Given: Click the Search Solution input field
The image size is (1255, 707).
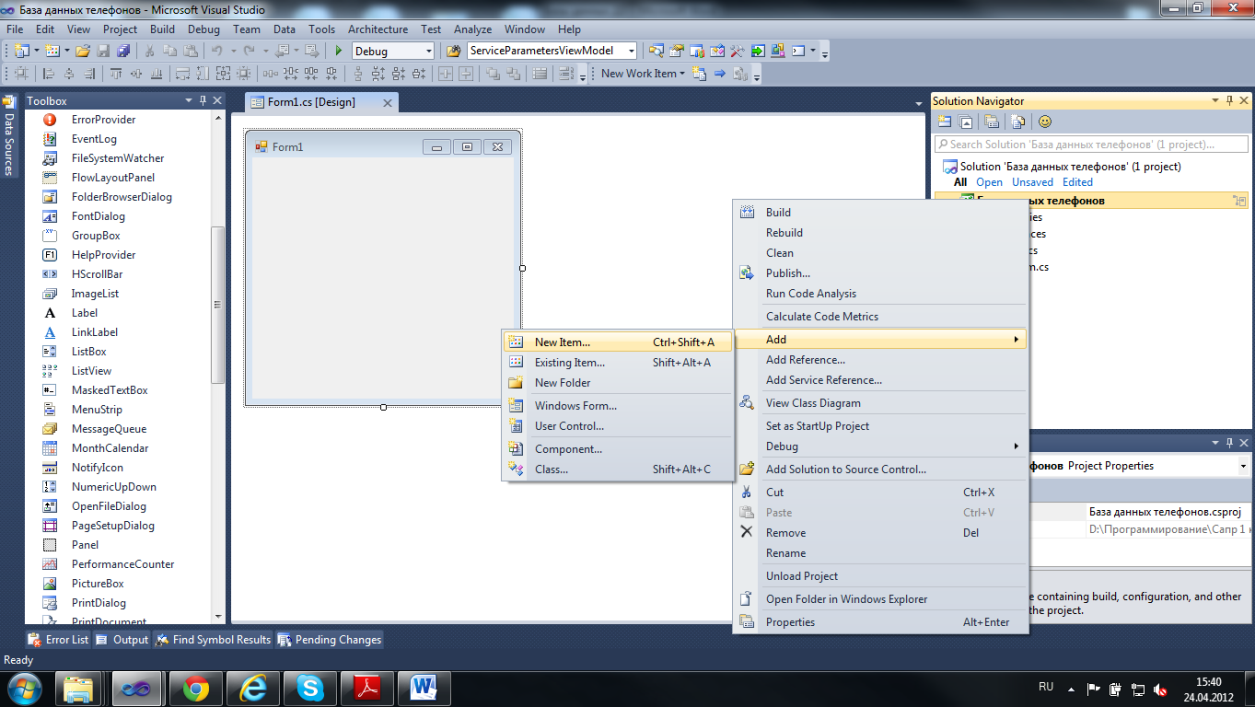Looking at the screenshot, I should tap(1091, 144).
